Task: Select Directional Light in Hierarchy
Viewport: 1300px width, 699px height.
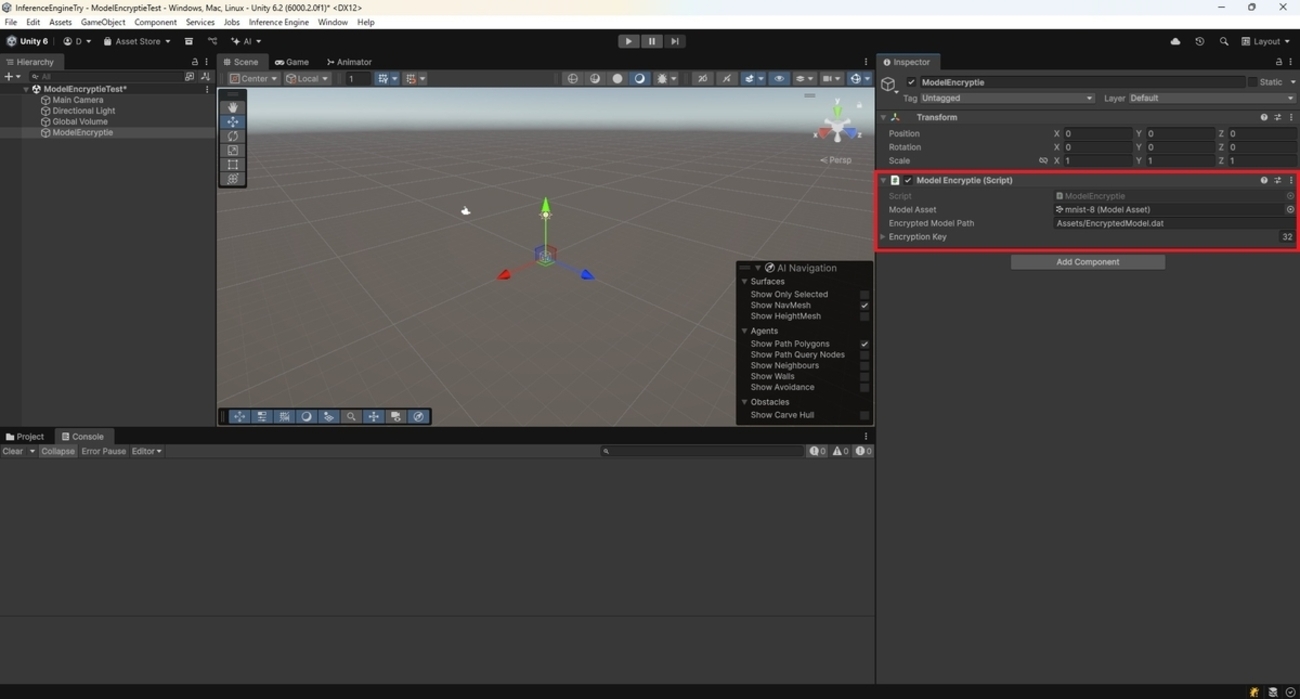Action: (83, 111)
